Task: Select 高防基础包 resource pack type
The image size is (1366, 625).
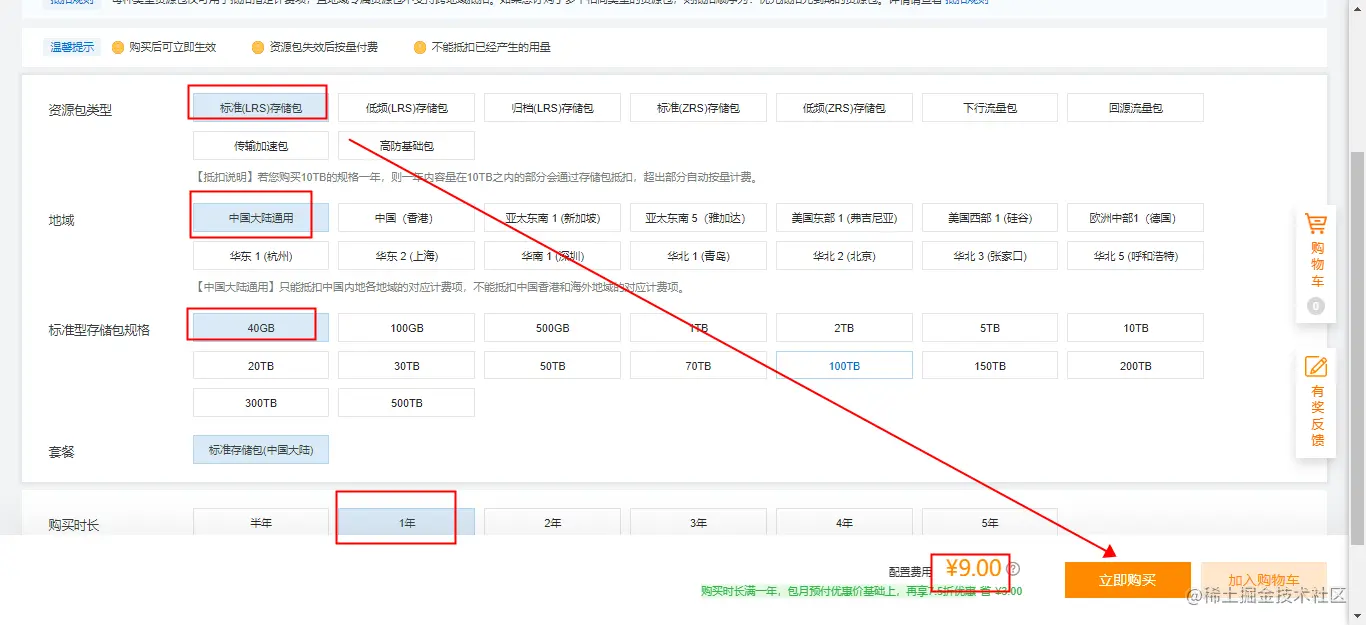Action: click(406, 146)
